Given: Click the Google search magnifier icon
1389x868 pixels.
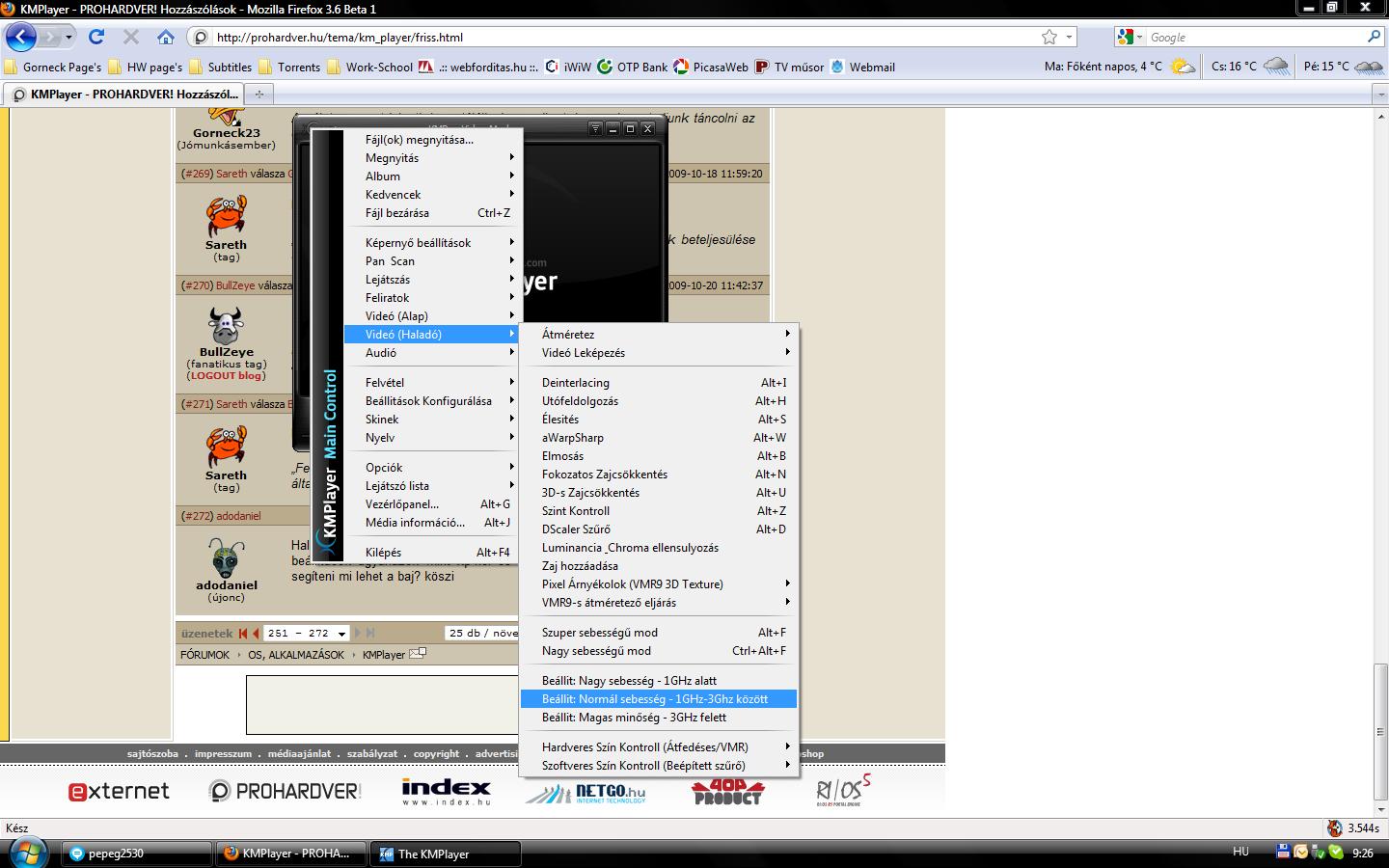Looking at the screenshot, I should (1375, 37).
